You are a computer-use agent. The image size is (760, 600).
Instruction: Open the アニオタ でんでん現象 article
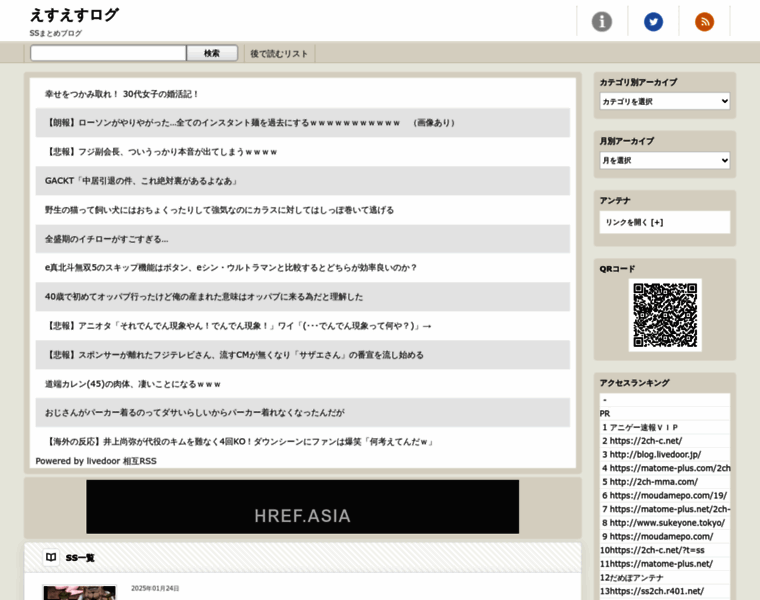coord(238,326)
